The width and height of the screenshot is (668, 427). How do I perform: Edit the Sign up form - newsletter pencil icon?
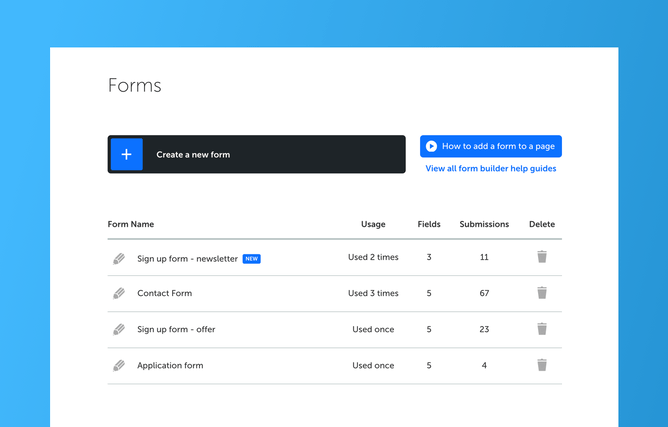(x=119, y=258)
